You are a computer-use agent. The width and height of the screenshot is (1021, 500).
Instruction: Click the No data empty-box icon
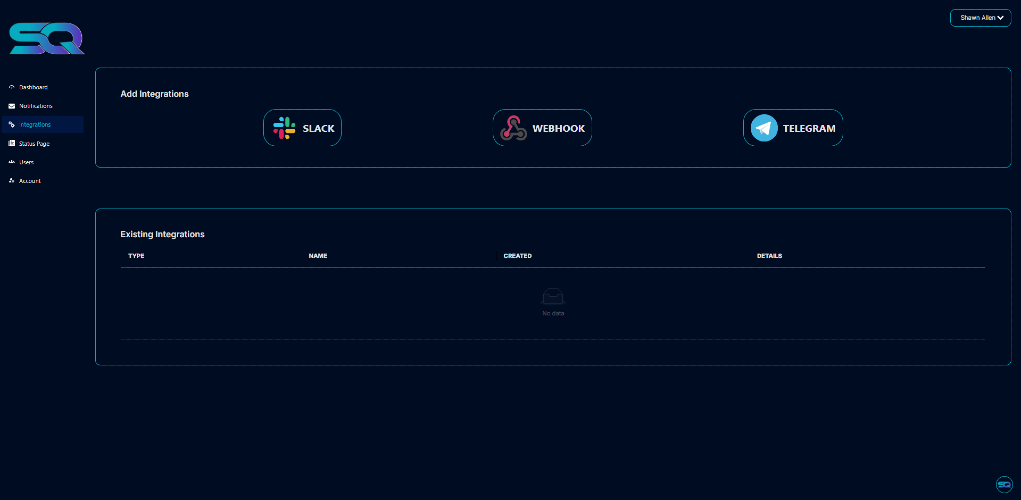point(553,297)
